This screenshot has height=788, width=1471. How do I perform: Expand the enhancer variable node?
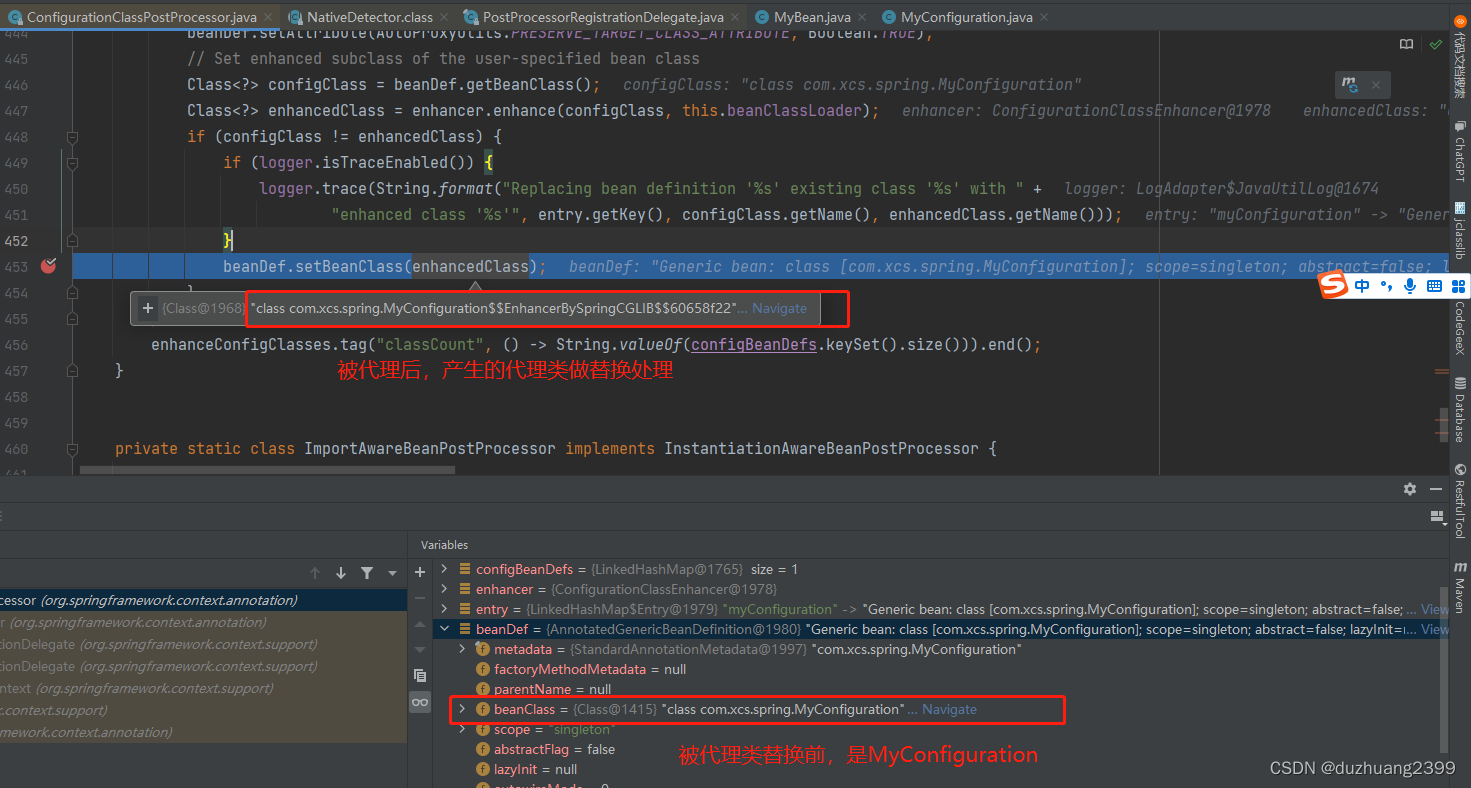pos(445,589)
